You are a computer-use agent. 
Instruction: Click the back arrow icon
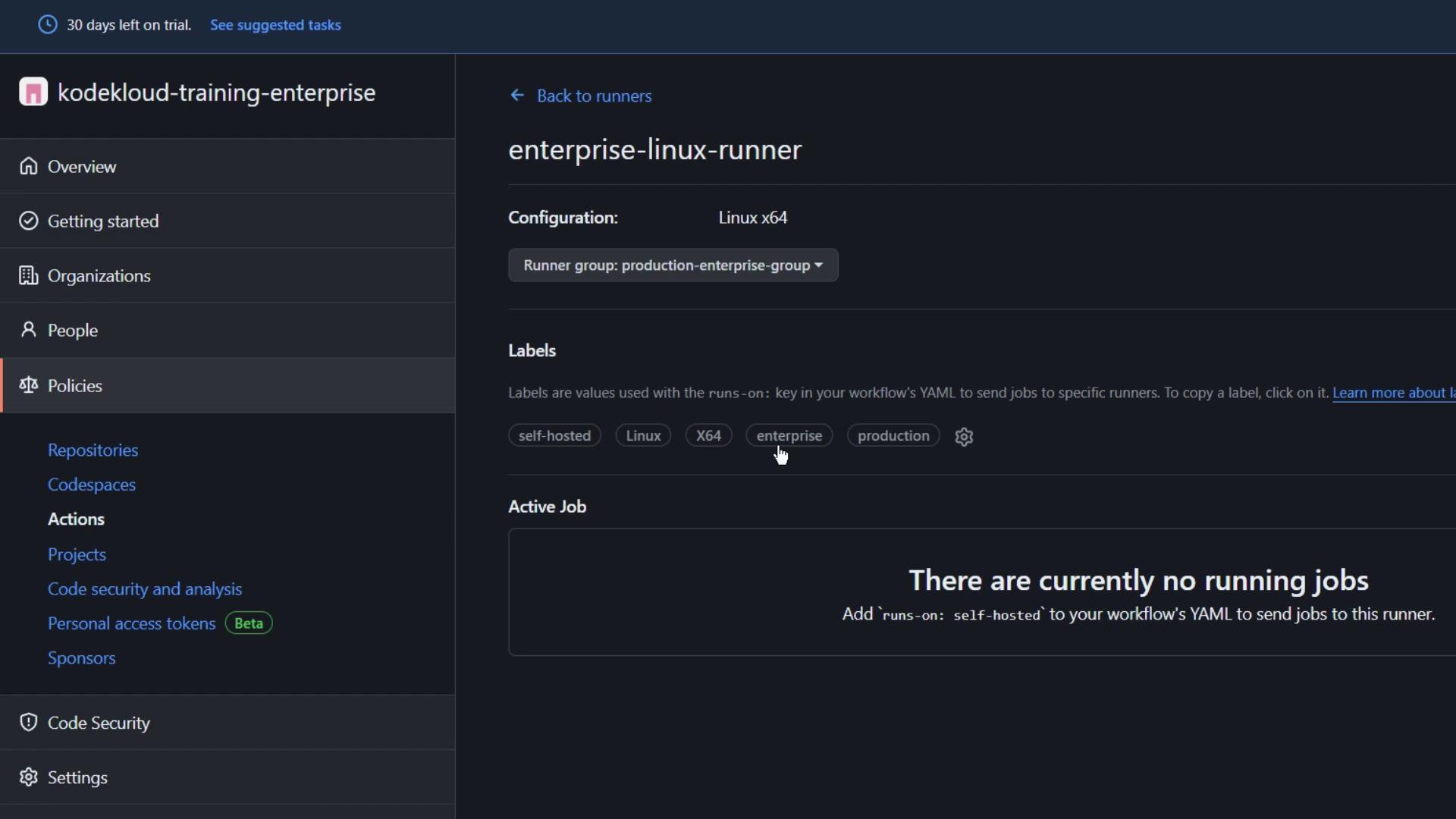tap(517, 96)
